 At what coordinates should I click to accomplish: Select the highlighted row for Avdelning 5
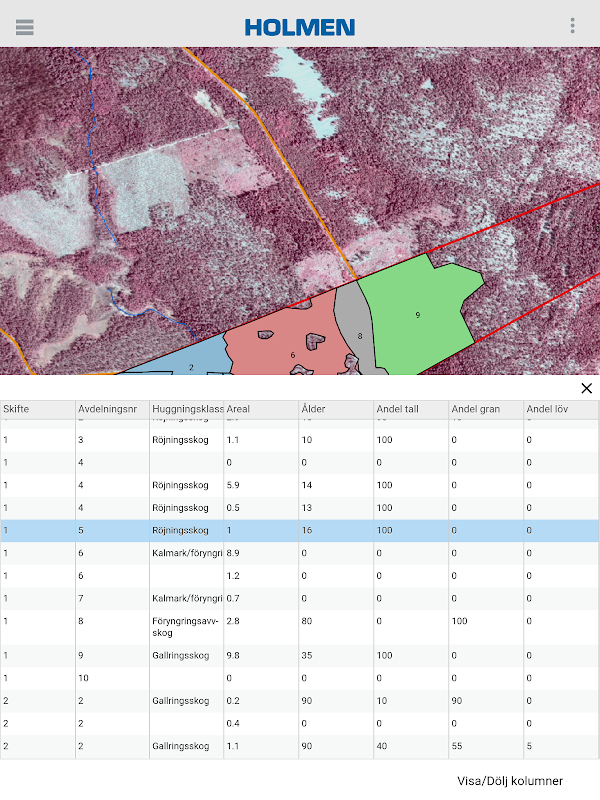point(300,530)
